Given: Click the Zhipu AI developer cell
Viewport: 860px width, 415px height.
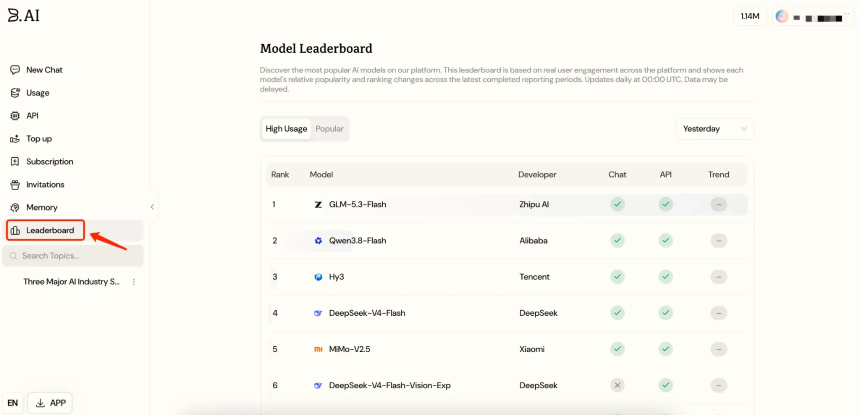Looking at the screenshot, I should coord(534,204).
